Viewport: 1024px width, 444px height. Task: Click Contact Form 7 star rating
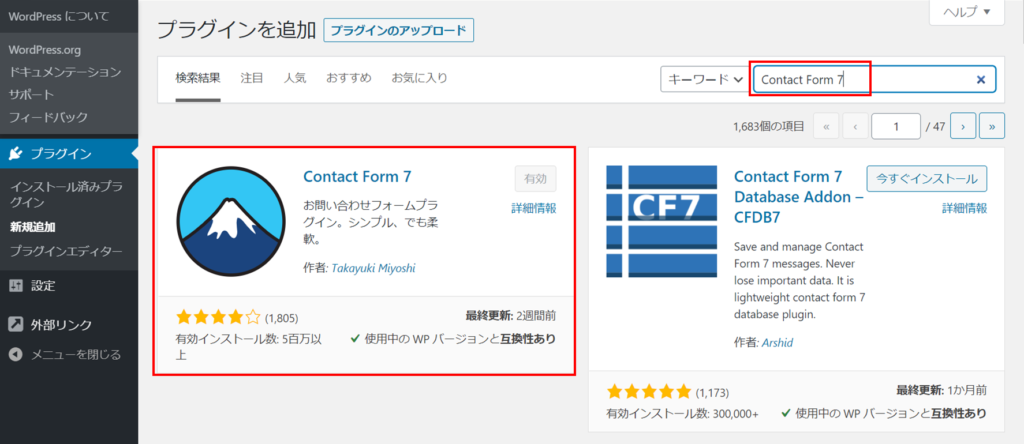coord(218,318)
